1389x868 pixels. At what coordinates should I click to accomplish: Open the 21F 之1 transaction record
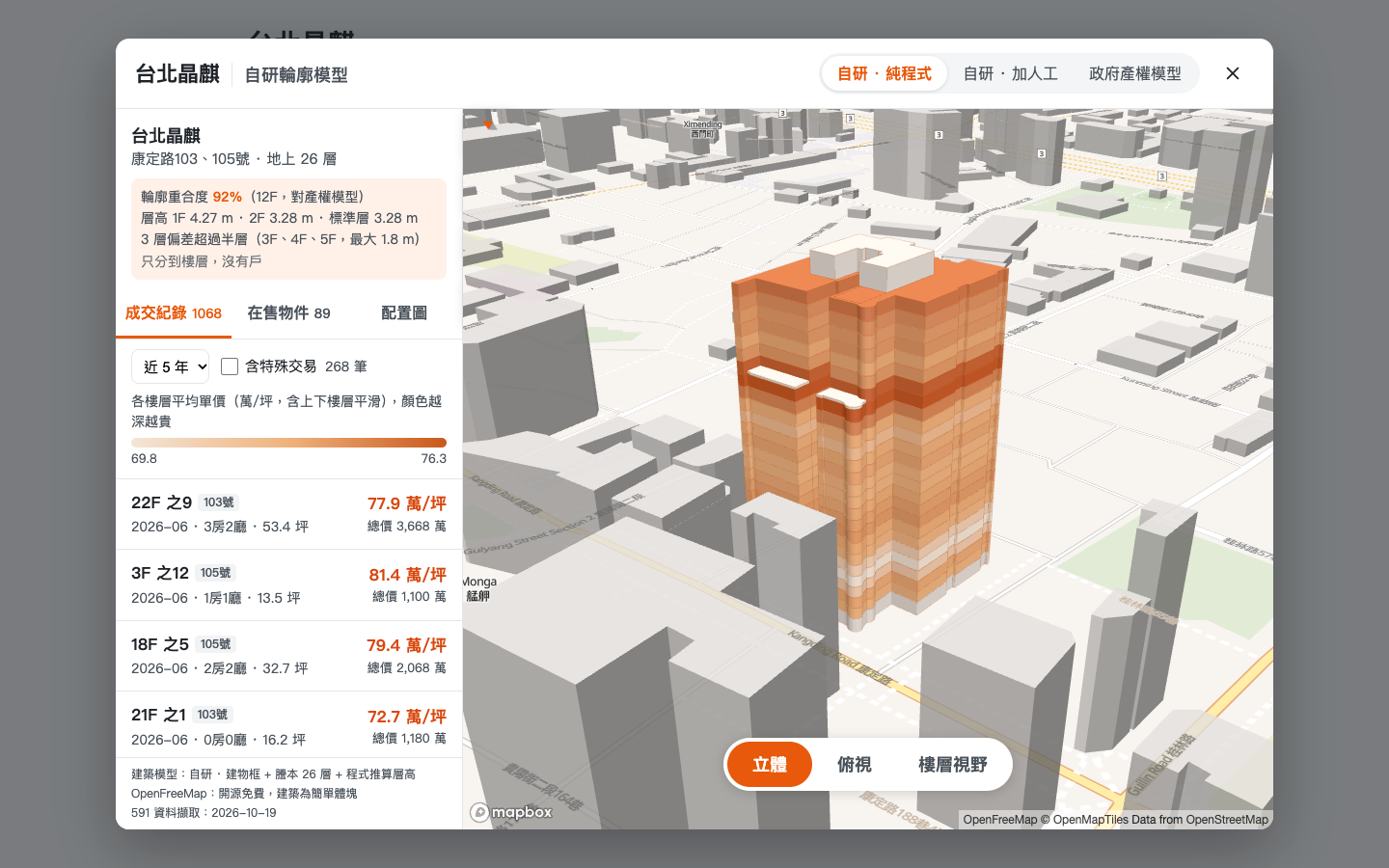[x=288, y=726]
